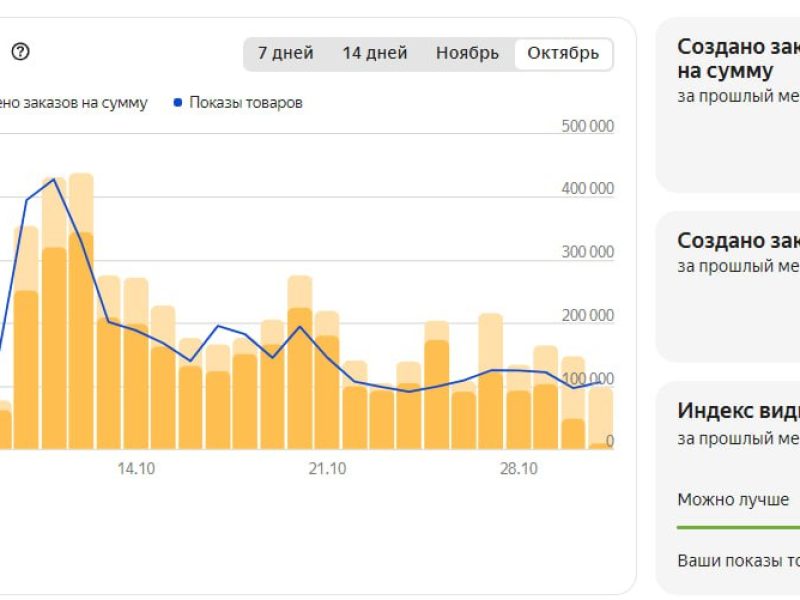Image resolution: width=800 pixels, height=600 pixels.
Task: Click the highest peak of the blue line
Action: click(54, 179)
